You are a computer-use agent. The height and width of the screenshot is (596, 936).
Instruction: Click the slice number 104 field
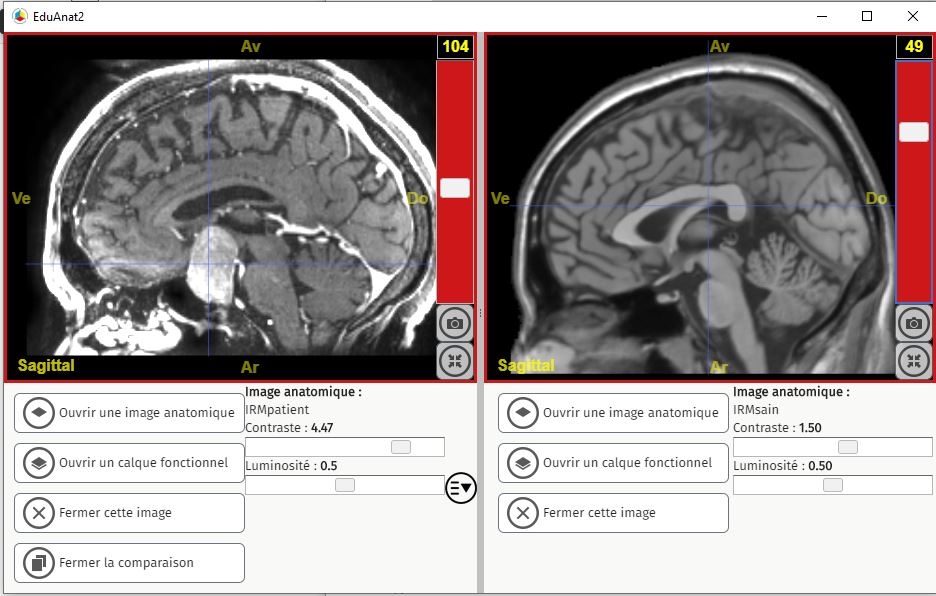point(455,47)
